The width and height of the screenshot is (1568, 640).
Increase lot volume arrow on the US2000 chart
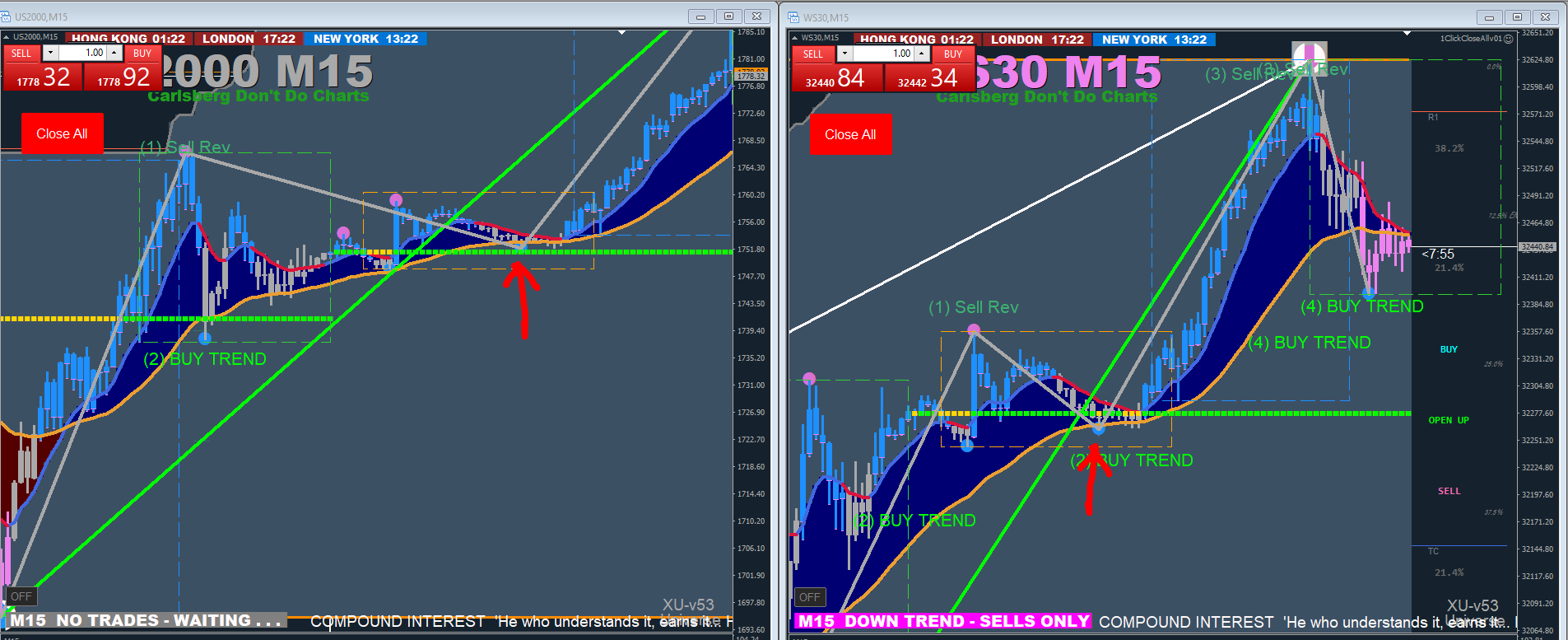tap(114, 53)
